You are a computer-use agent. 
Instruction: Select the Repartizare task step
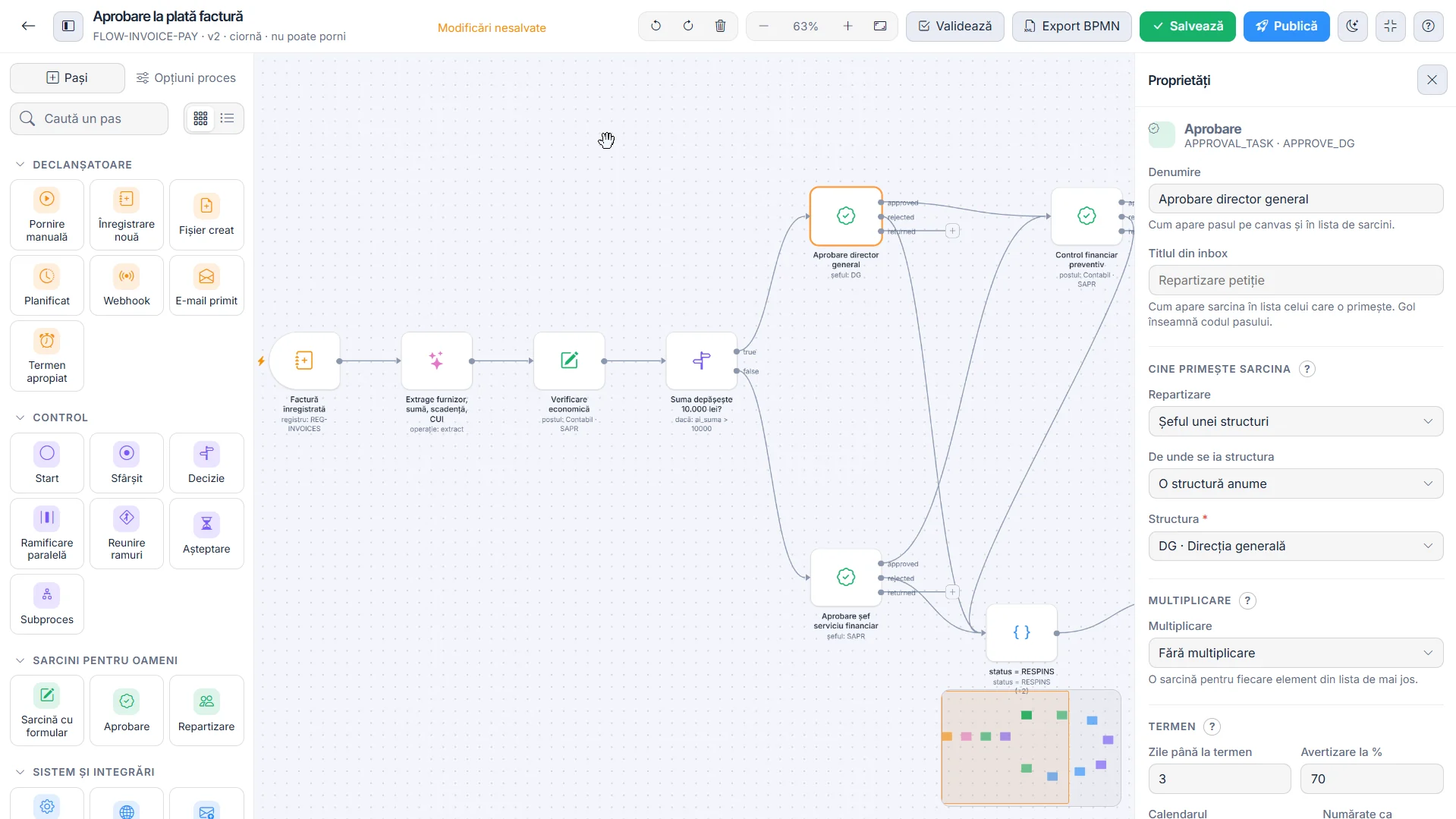click(206, 710)
